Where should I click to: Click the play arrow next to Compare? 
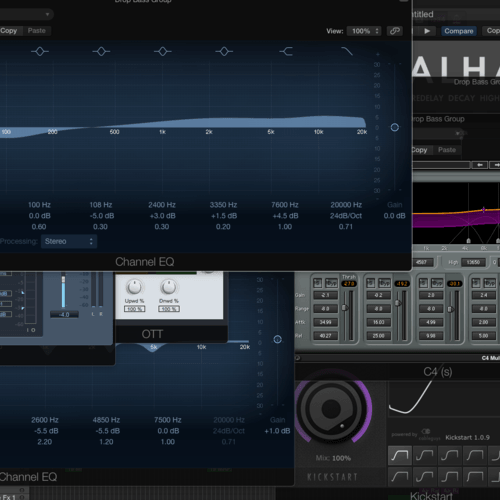pyautogui.click(x=427, y=31)
